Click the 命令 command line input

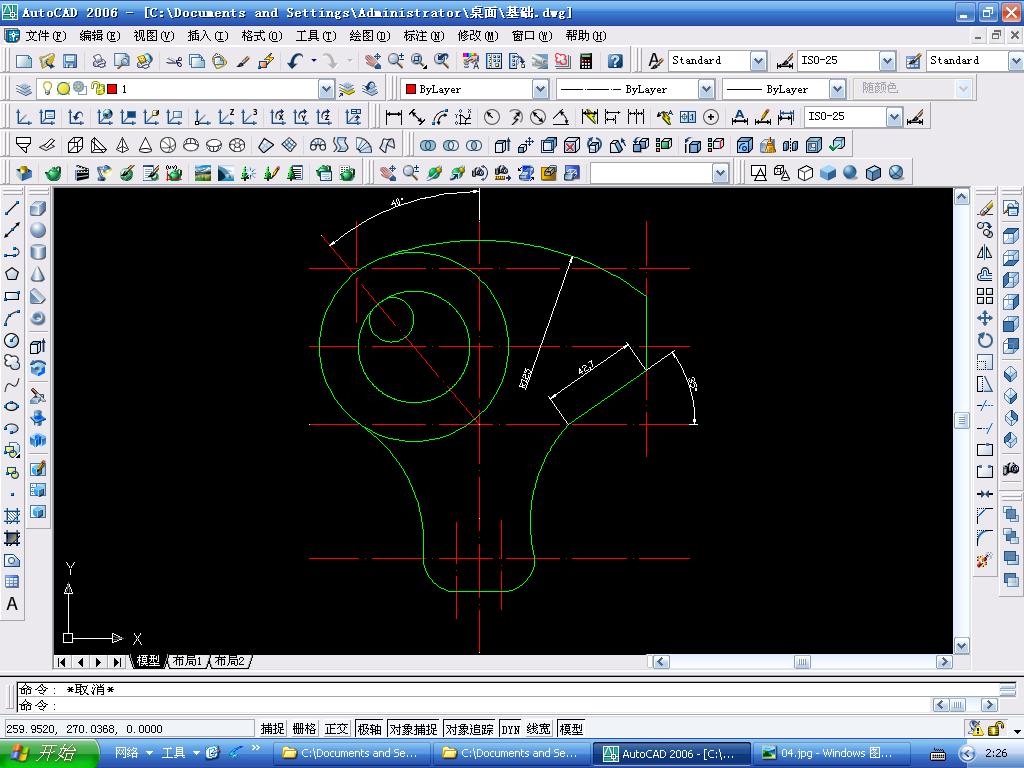click(x=473, y=705)
